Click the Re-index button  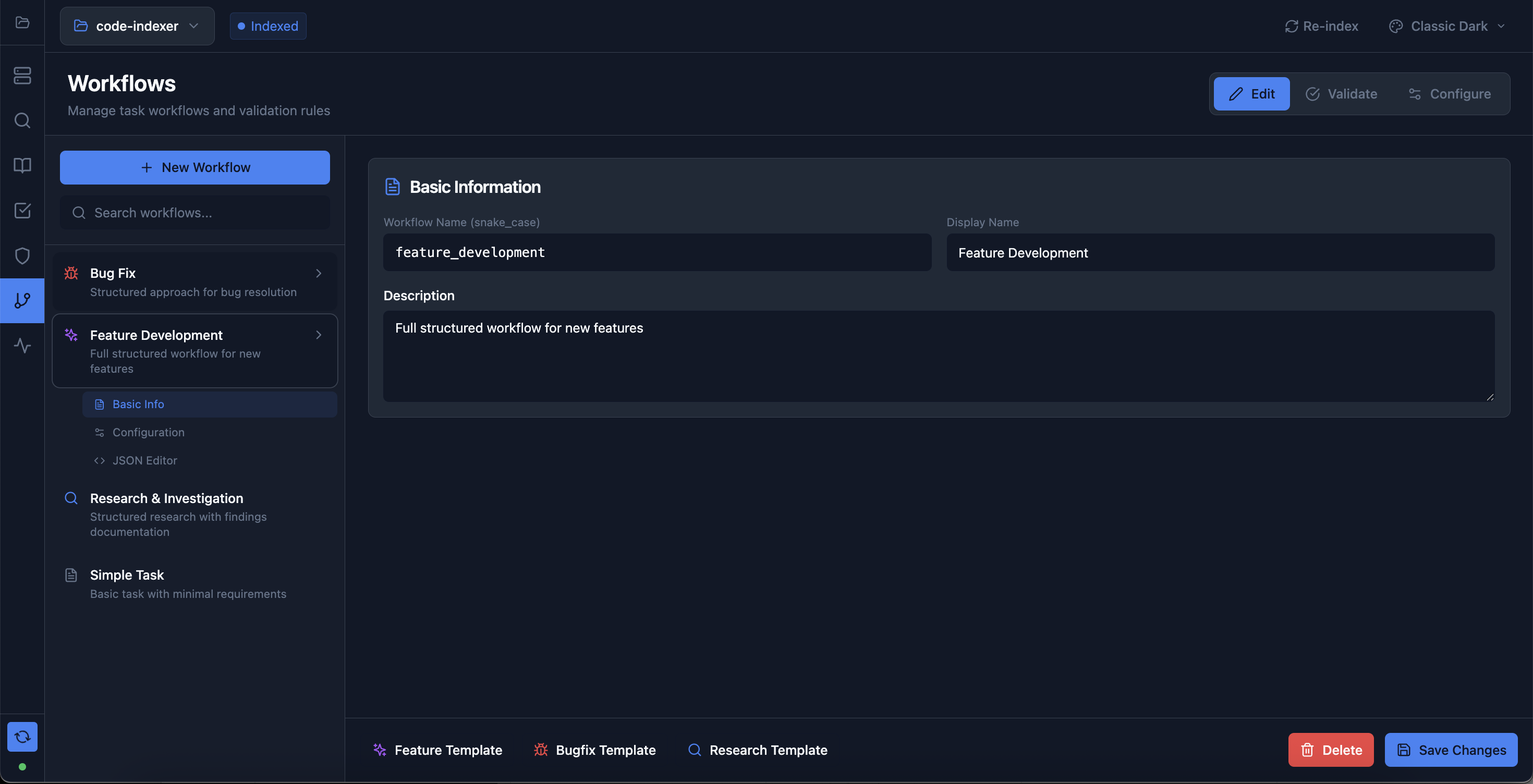pyautogui.click(x=1321, y=26)
